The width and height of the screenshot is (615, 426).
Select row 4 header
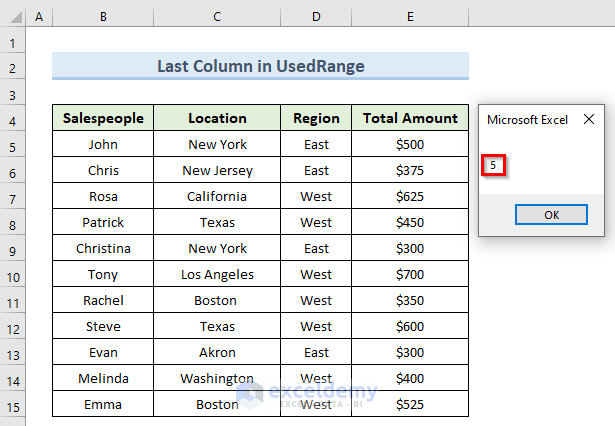pyautogui.click(x=12, y=119)
